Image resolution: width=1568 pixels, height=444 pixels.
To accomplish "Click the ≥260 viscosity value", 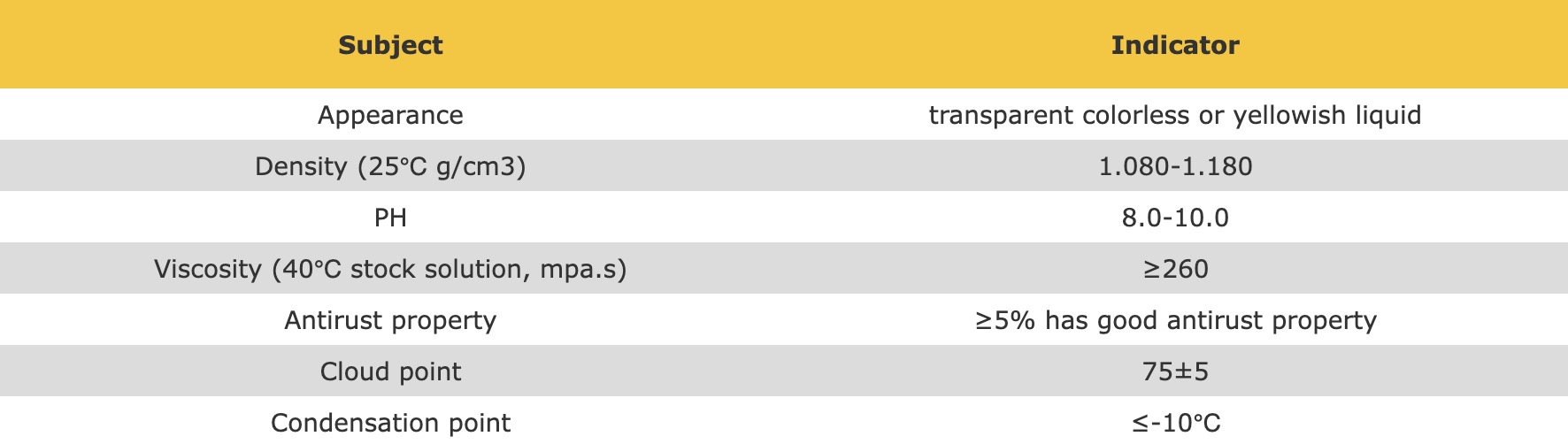I will [x=1175, y=269].
